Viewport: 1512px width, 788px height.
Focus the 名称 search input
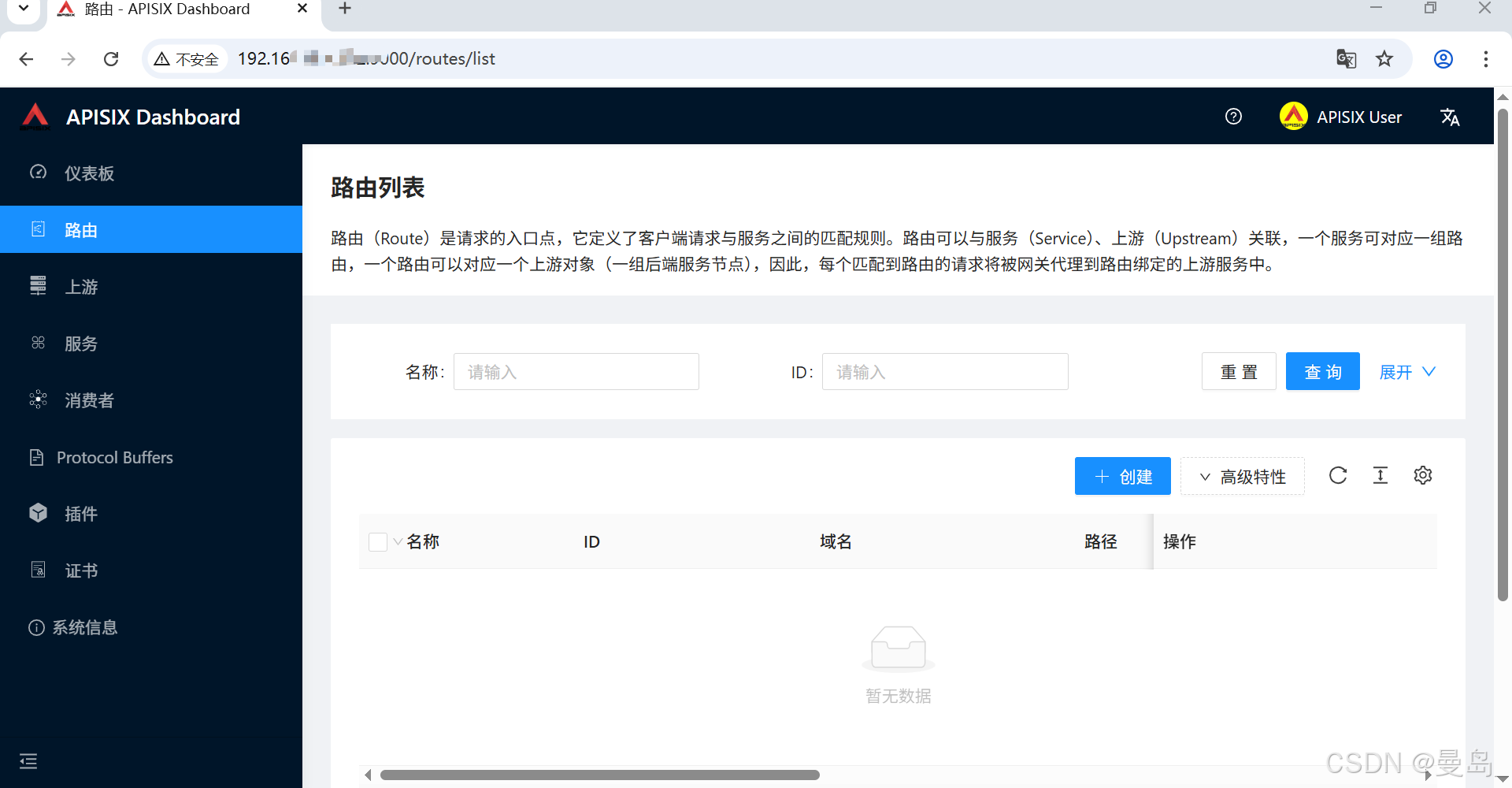pos(576,372)
